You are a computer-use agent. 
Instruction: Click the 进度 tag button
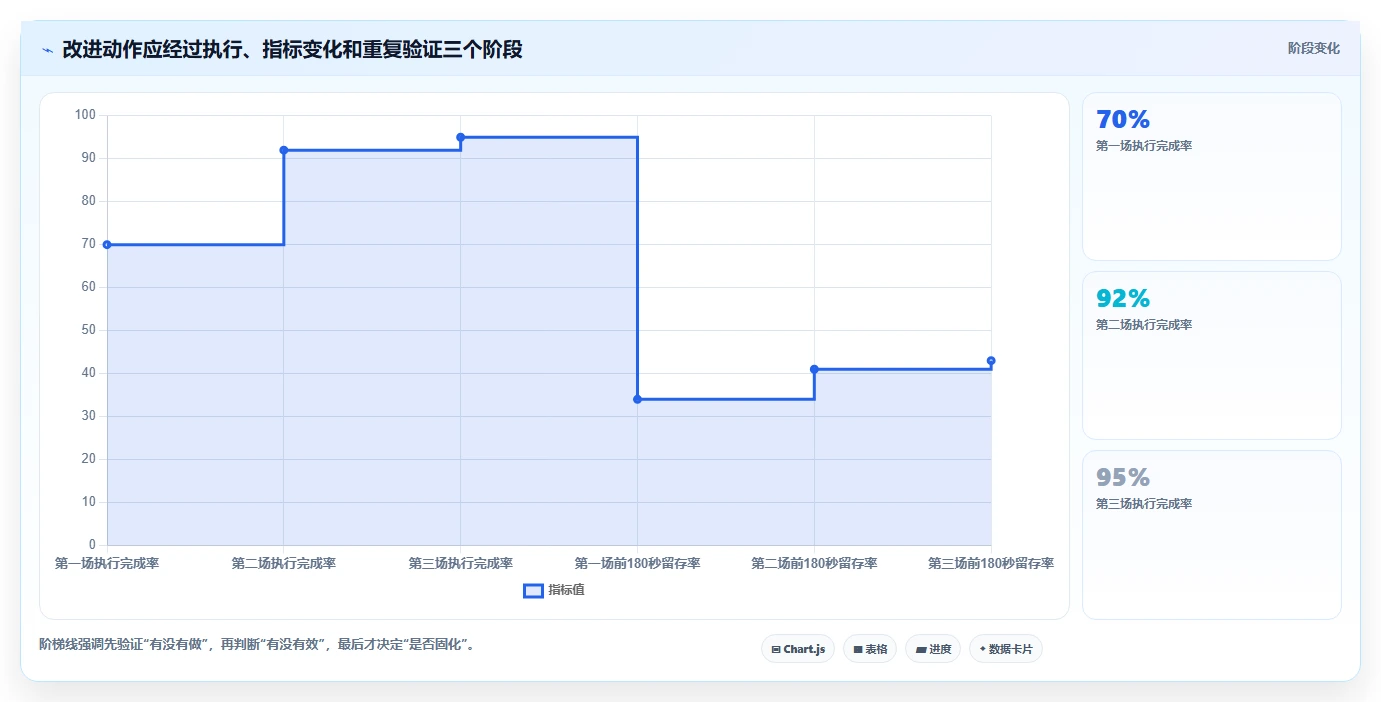pyautogui.click(x=933, y=649)
